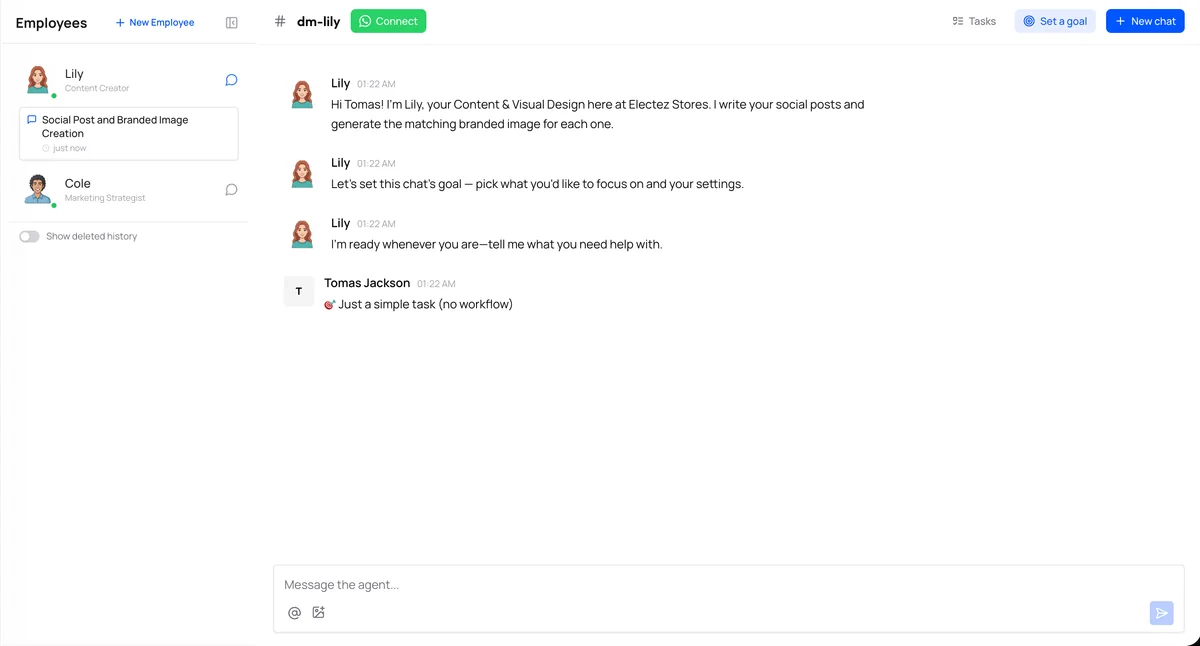The width and height of the screenshot is (1200, 646).
Task: Click the mention (@) icon in composer
Action: coord(294,613)
